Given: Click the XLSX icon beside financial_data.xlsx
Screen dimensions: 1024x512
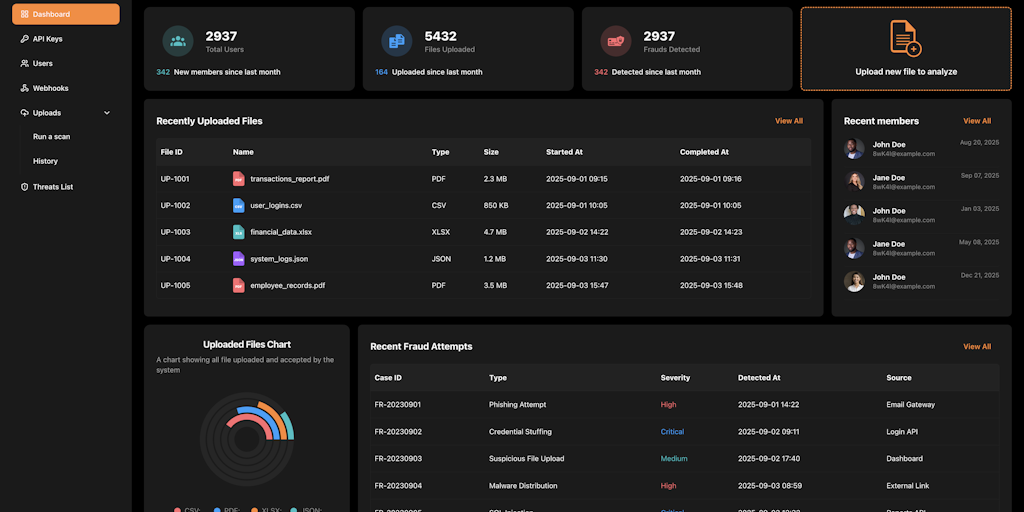Looking at the screenshot, I should 238,232.
